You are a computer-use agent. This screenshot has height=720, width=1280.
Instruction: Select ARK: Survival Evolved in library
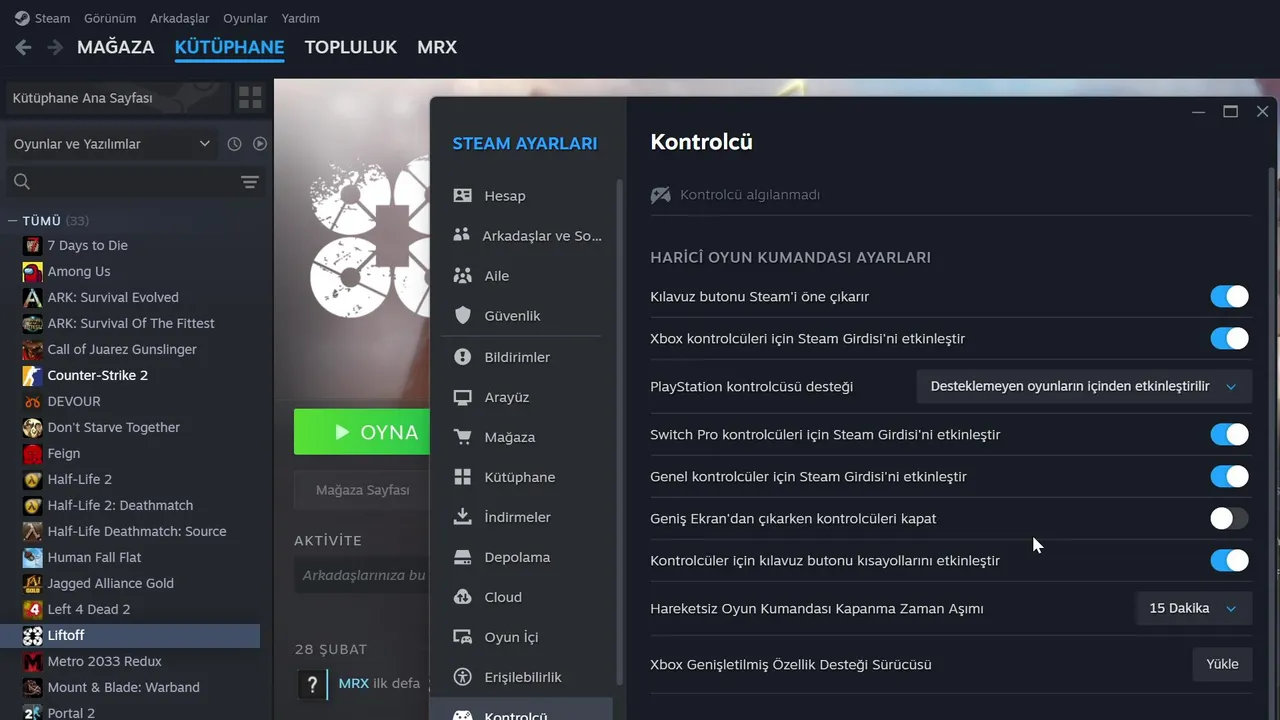coord(113,297)
